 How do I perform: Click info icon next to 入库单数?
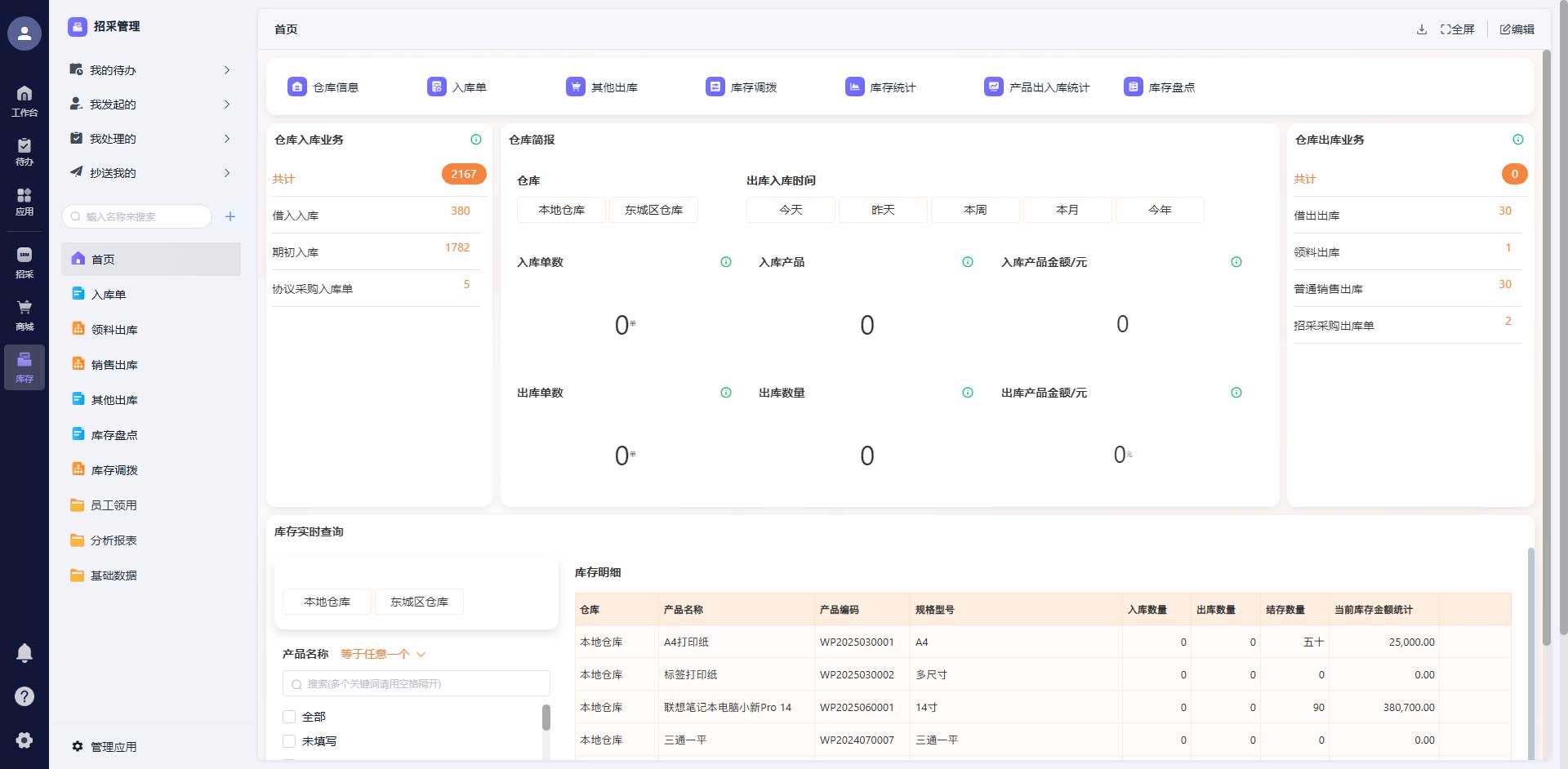pos(726,262)
